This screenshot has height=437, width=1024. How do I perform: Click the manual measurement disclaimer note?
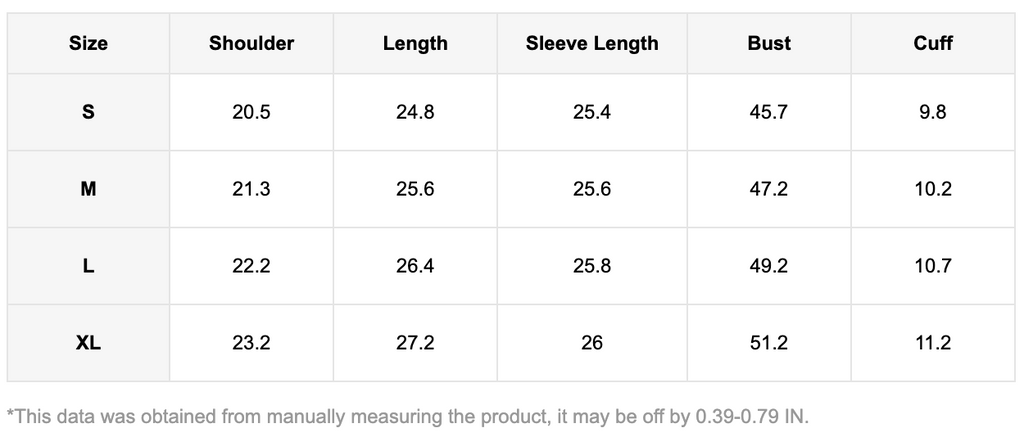tap(407, 415)
